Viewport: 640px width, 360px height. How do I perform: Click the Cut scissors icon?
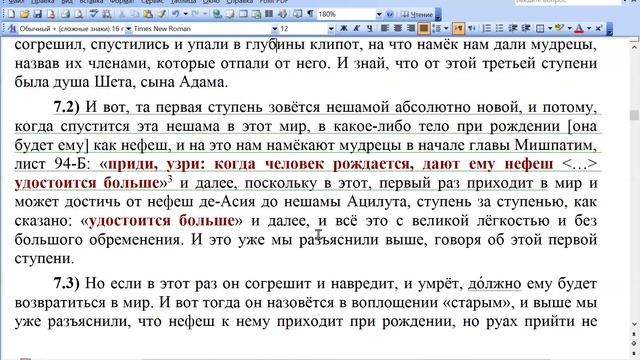pyautogui.click(x=122, y=14)
